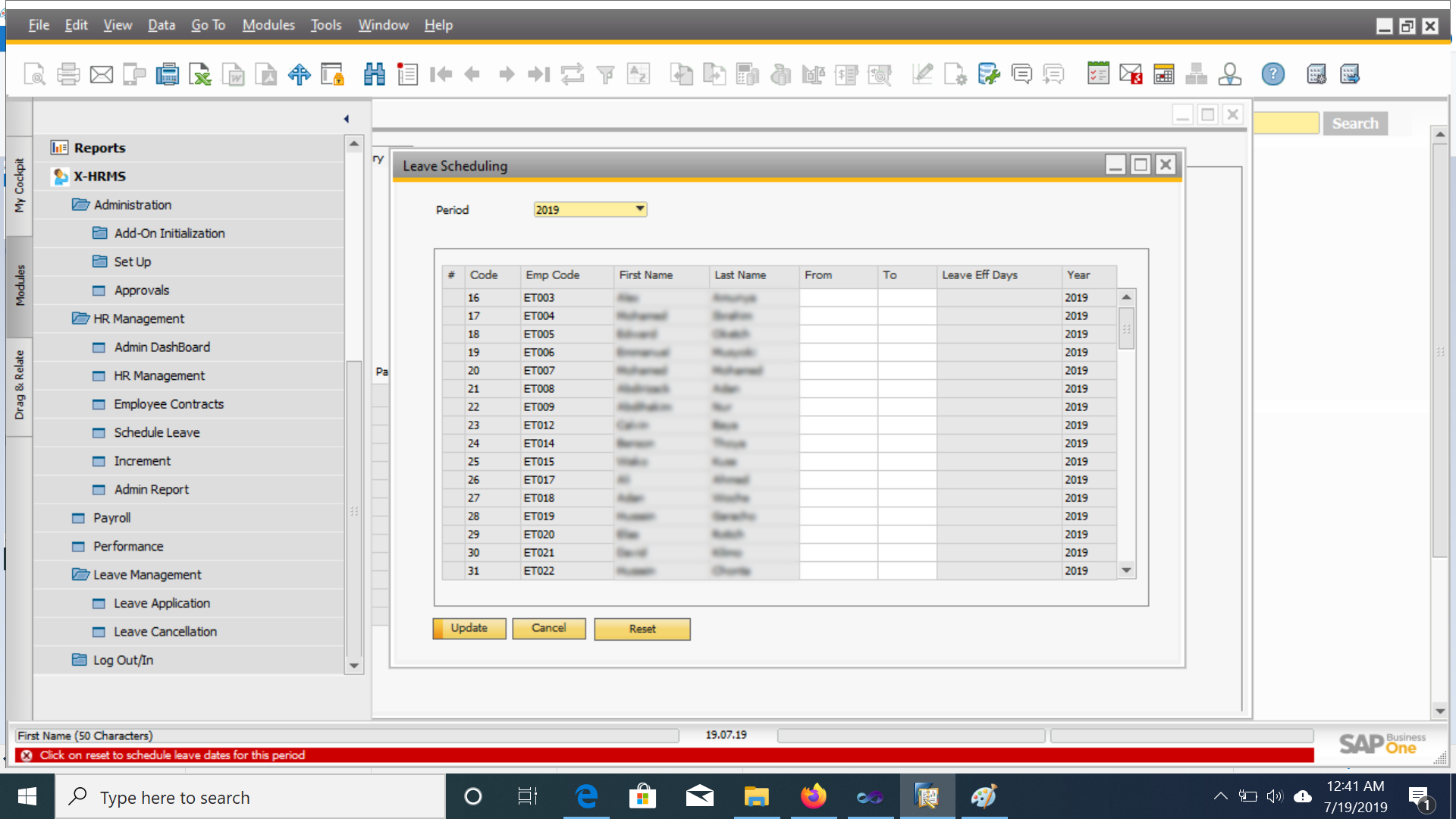Image resolution: width=1456 pixels, height=819 pixels.
Task: Open the Period dropdown showing 2019
Action: coord(639,209)
